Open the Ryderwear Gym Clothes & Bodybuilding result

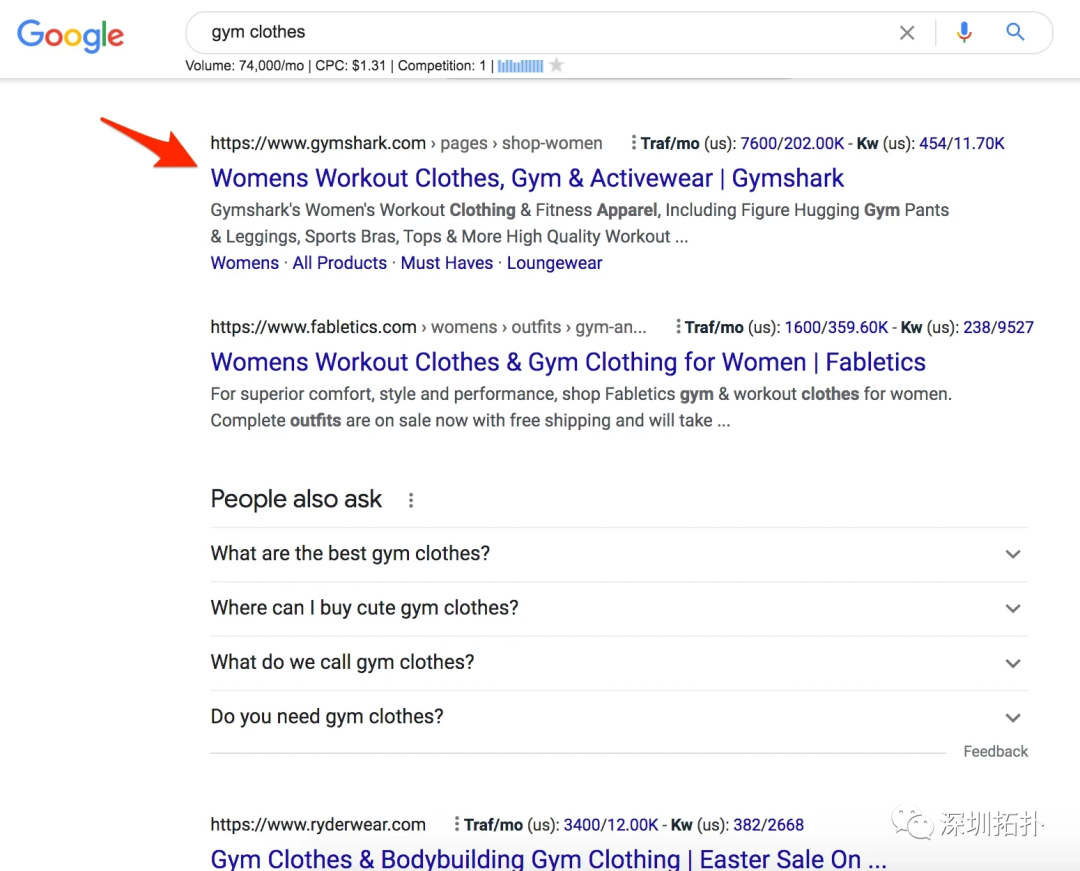pos(548,859)
